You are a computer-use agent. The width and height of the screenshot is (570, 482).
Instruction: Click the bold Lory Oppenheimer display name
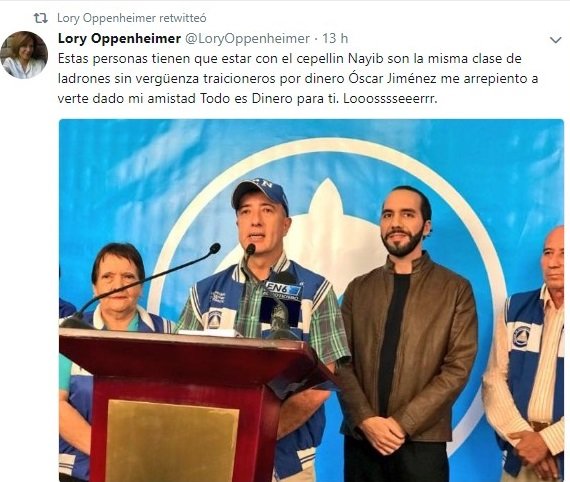(119, 39)
